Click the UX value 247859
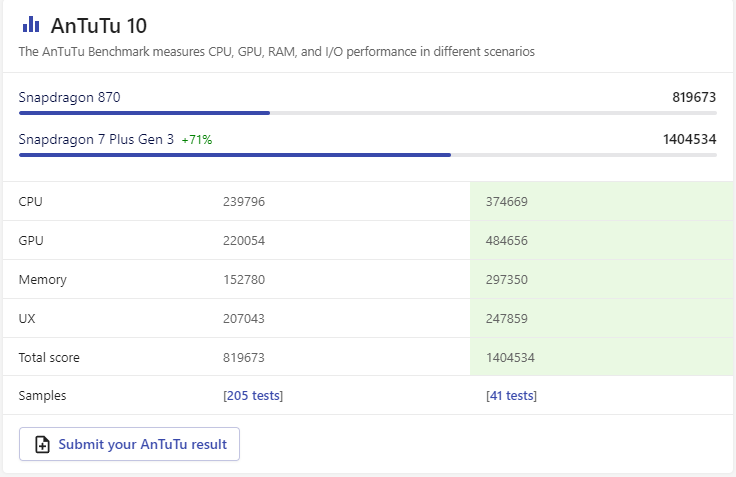Screen dimensions: 736x477 click(507, 319)
